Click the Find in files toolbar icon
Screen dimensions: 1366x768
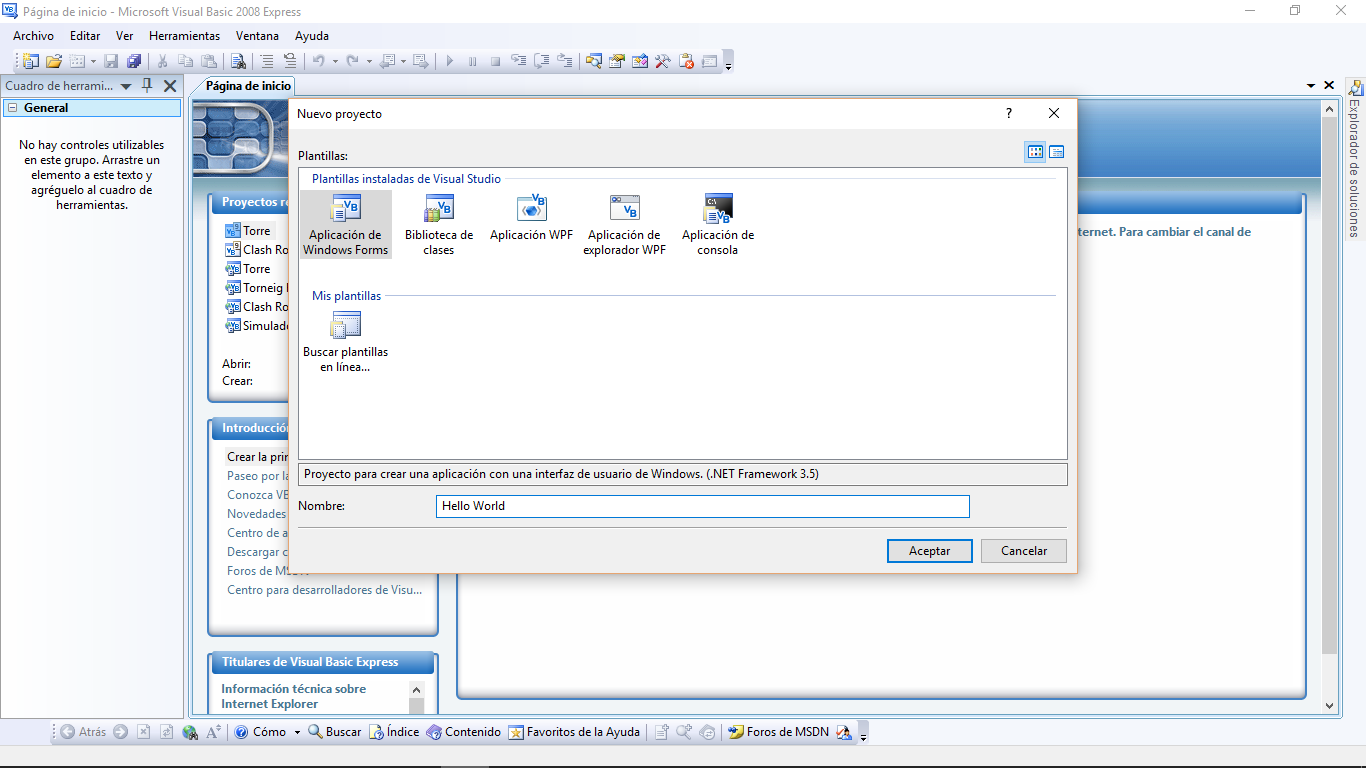(238, 61)
